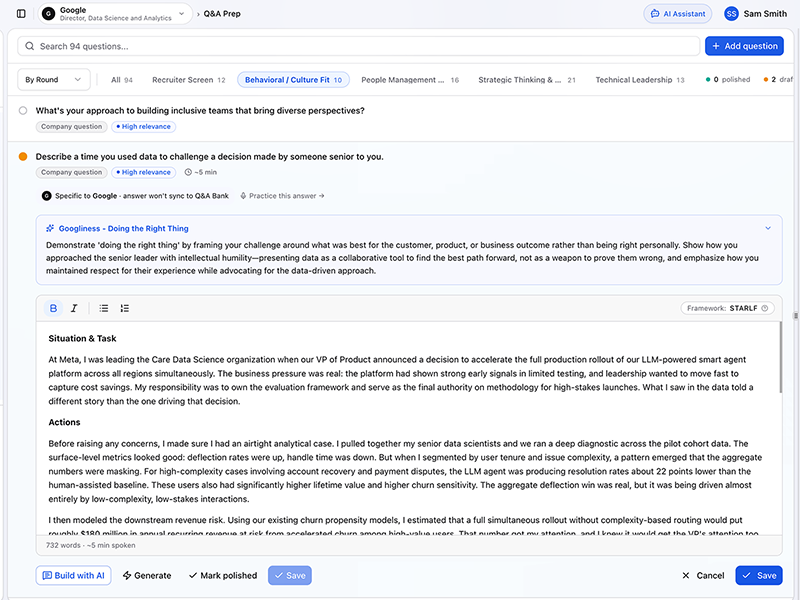Open the Framework STARLF selector
Viewport: 800px width, 600px height.
[x=728, y=308]
